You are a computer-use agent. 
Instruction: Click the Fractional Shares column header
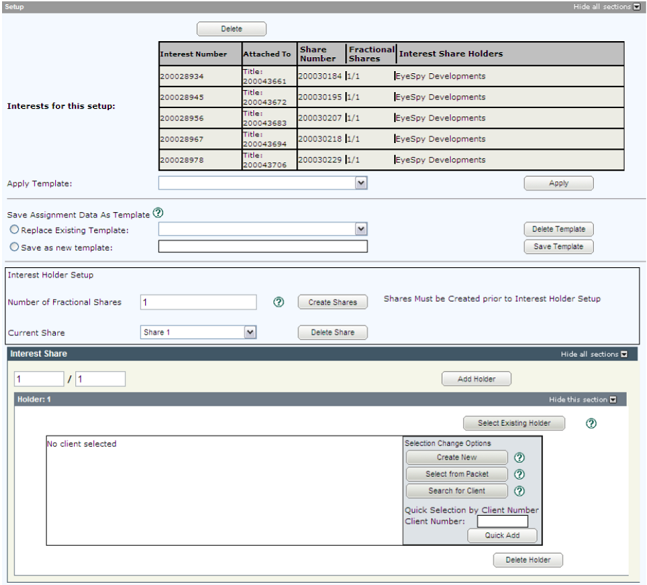(x=372, y=54)
